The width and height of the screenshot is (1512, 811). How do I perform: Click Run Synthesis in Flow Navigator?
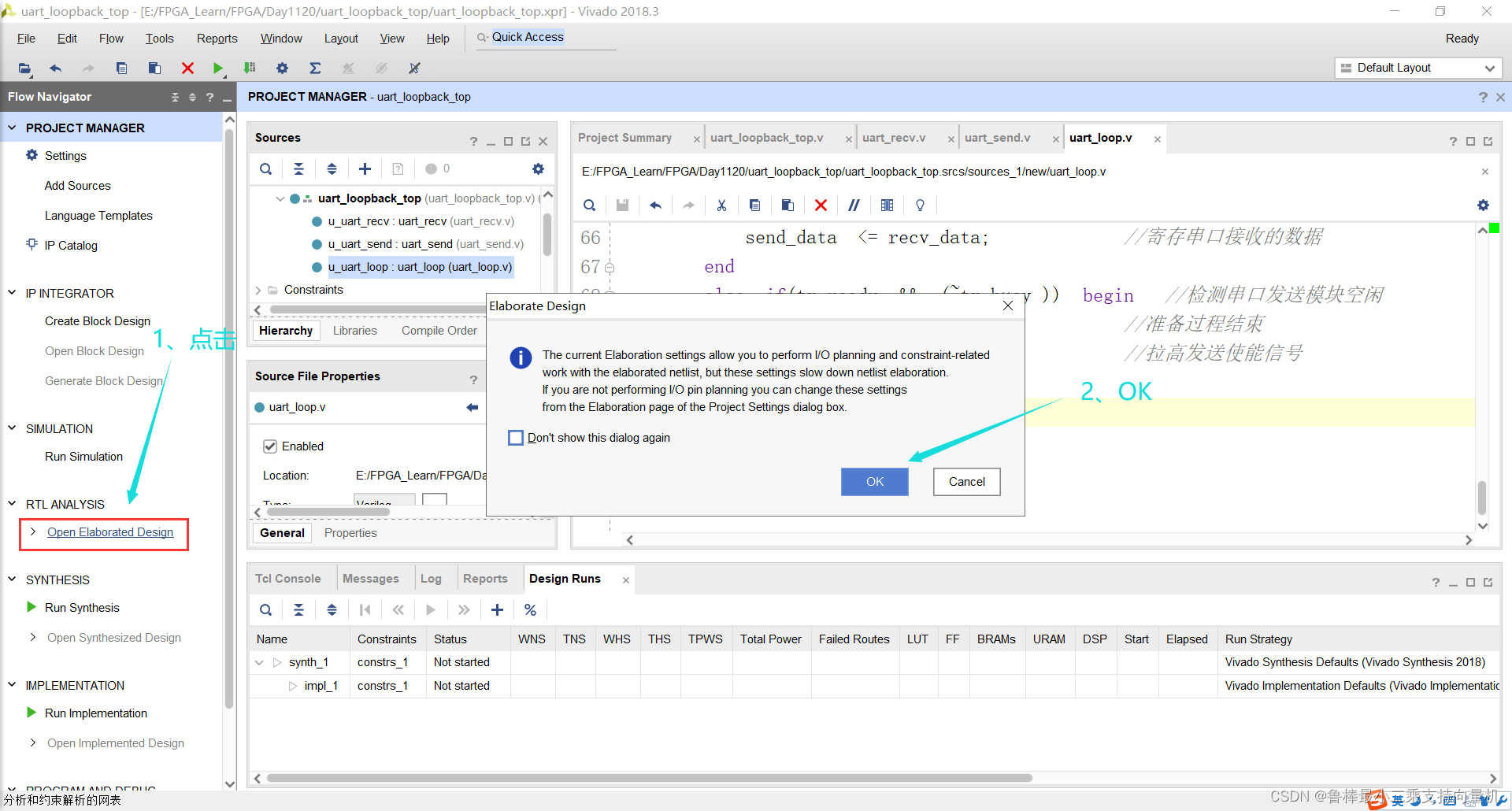click(82, 608)
